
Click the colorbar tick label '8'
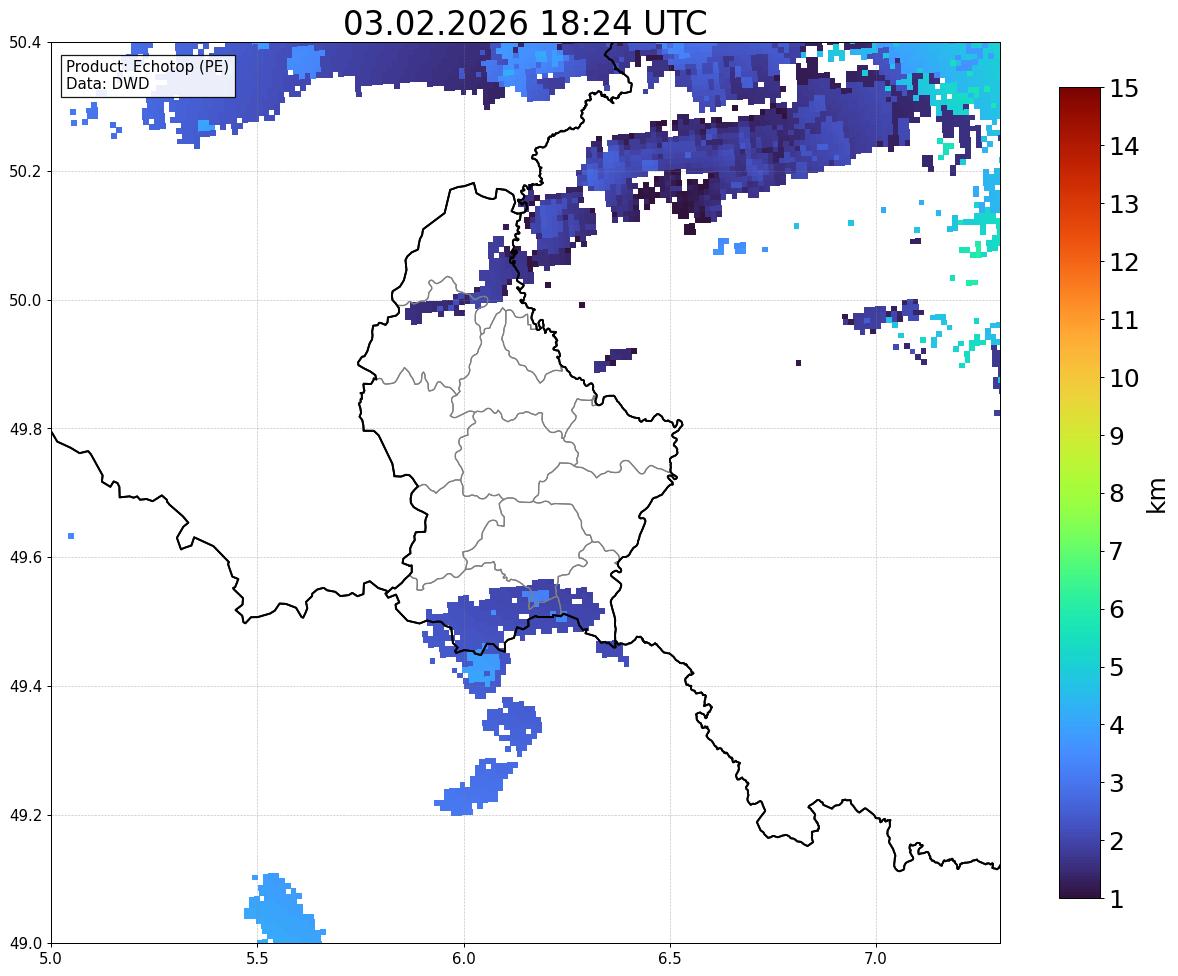[1116, 494]
